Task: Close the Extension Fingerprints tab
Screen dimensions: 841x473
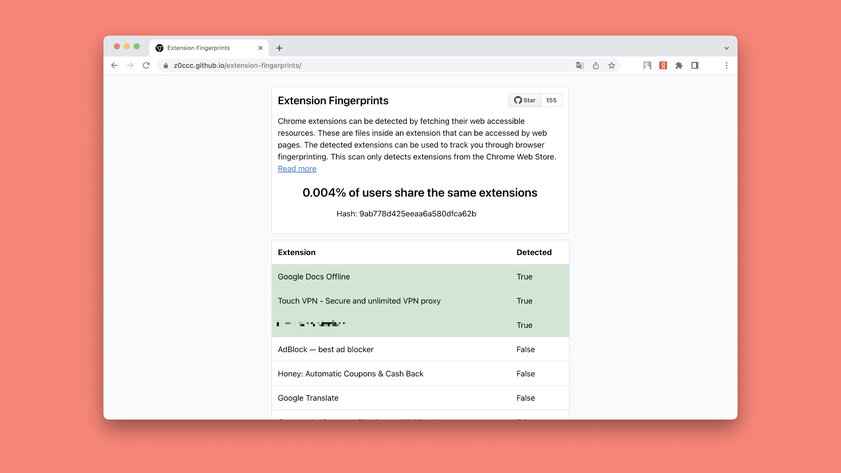Action: pyautogui.click(x=260, y=48)
